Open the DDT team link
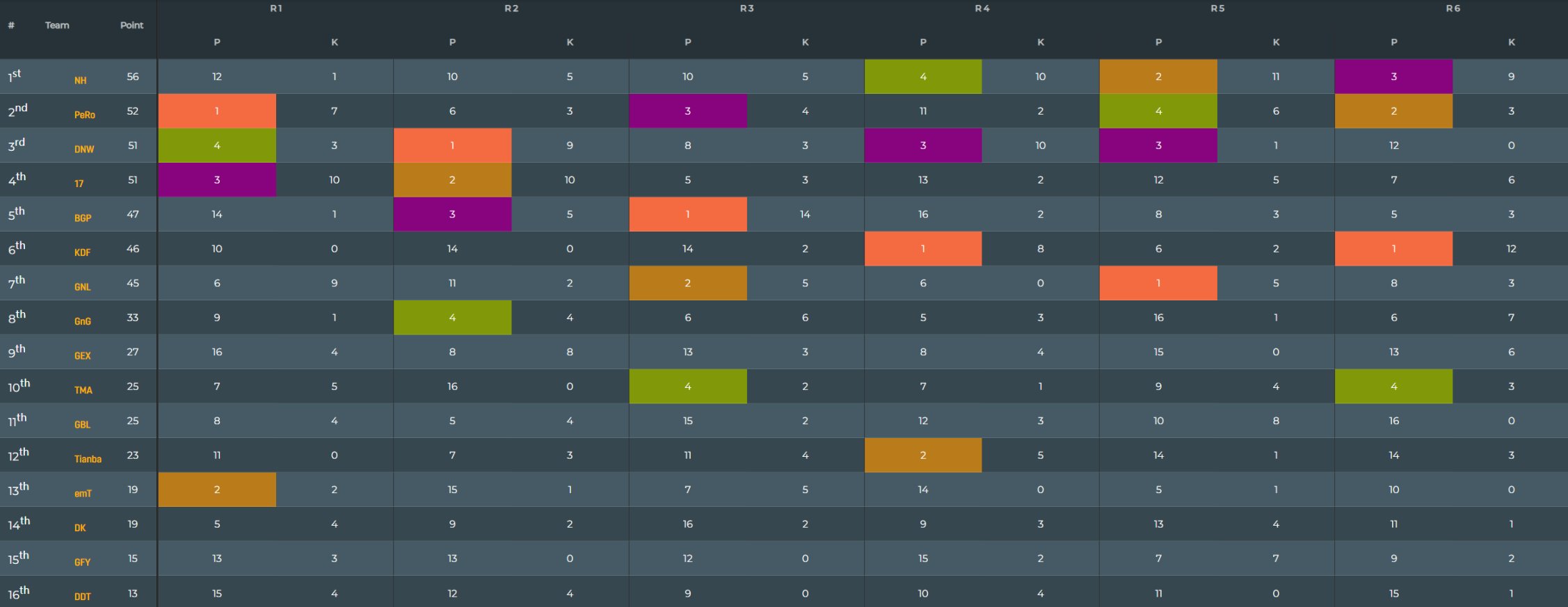 click(82, 597)
